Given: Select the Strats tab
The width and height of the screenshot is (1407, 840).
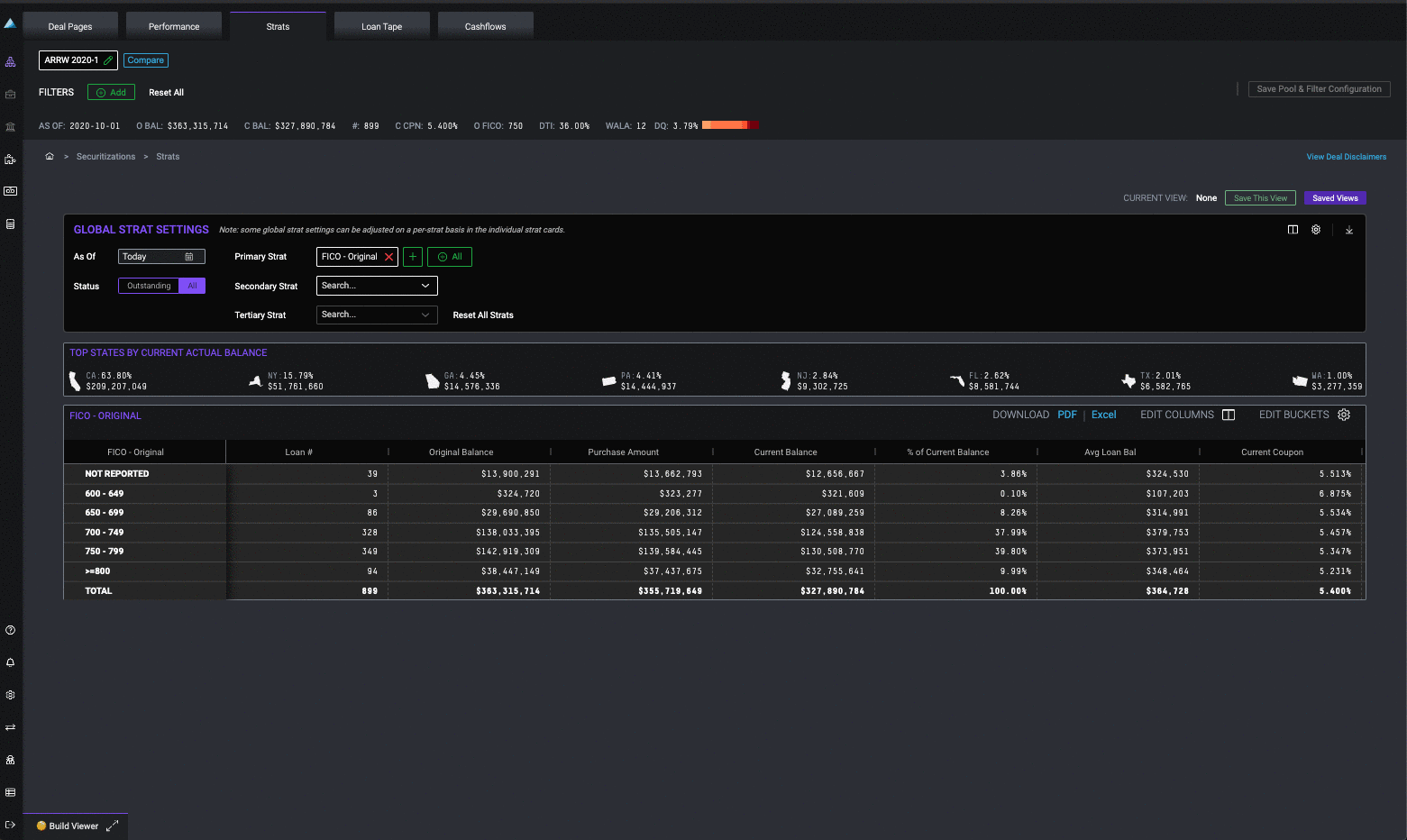Looking at the screenshot, I should tap(278, 26).
